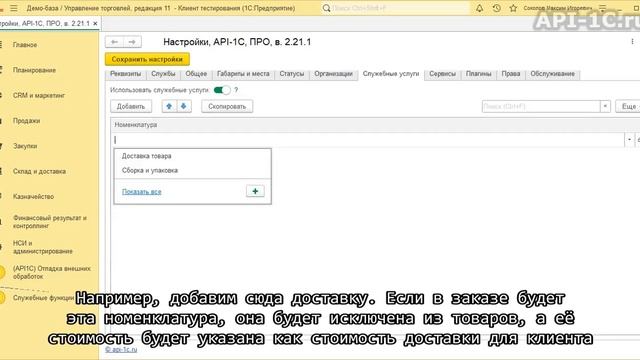This screenshot has height=360, width=640.
Task: Switch to the Службы tab
Action: click(163, 74)
